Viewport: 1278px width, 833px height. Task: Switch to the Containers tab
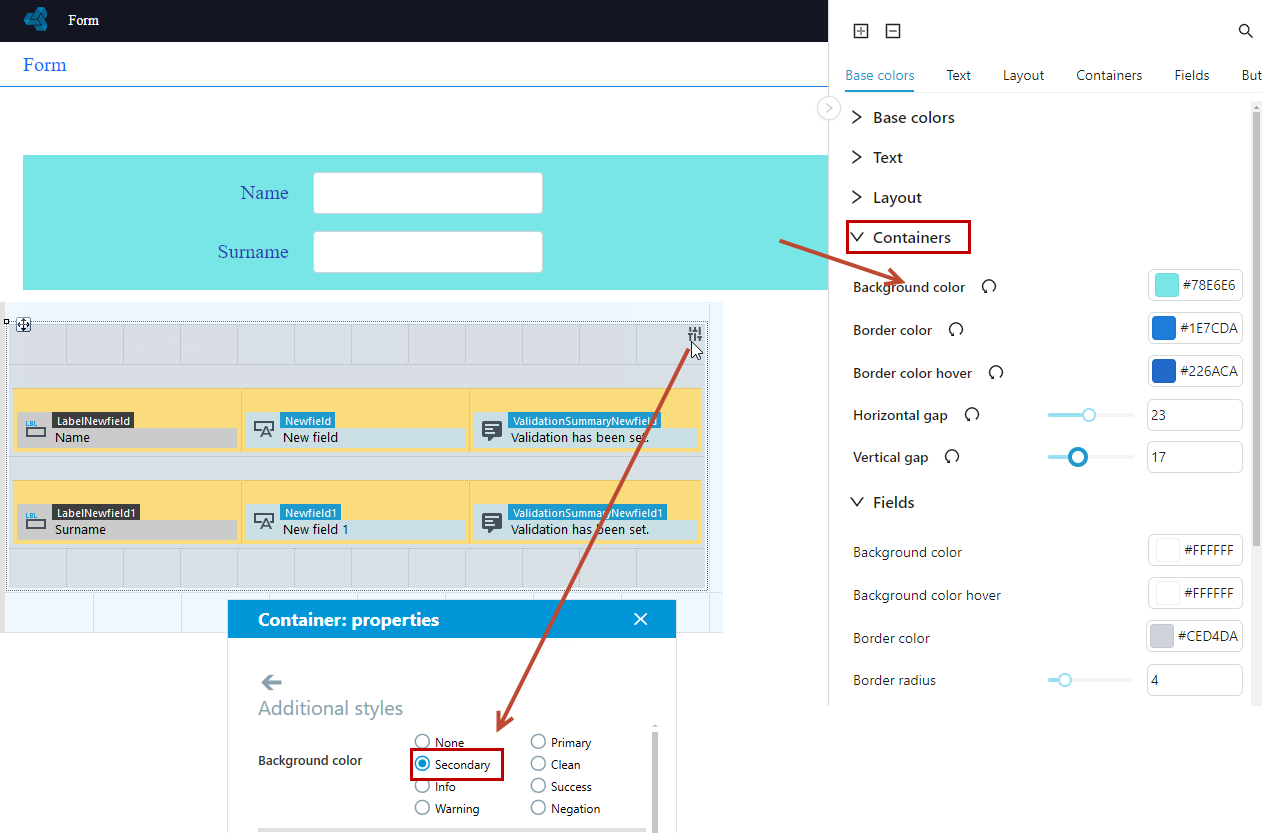pyautogui.click(x=1109, y=75)
